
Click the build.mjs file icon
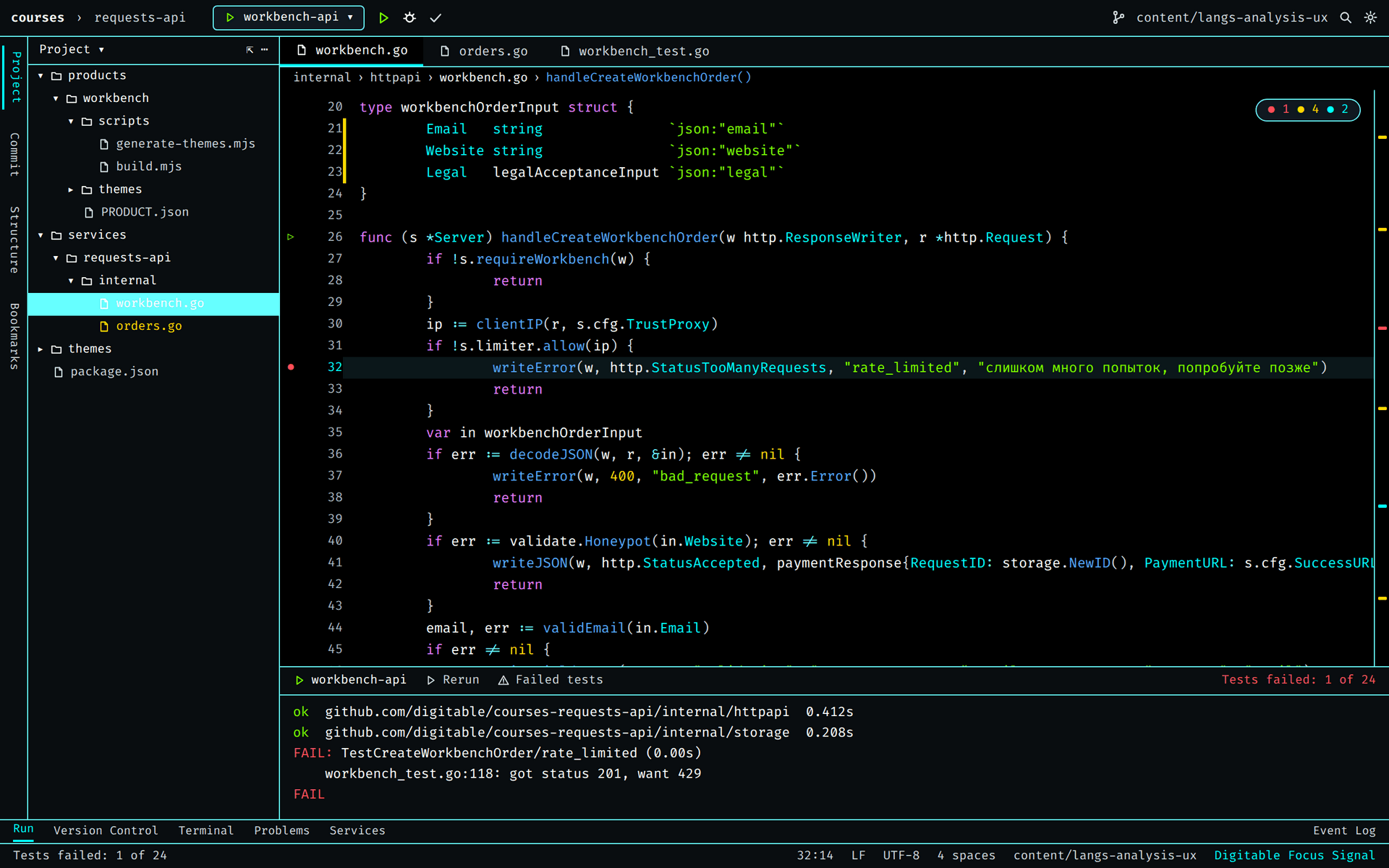[104, 166]
